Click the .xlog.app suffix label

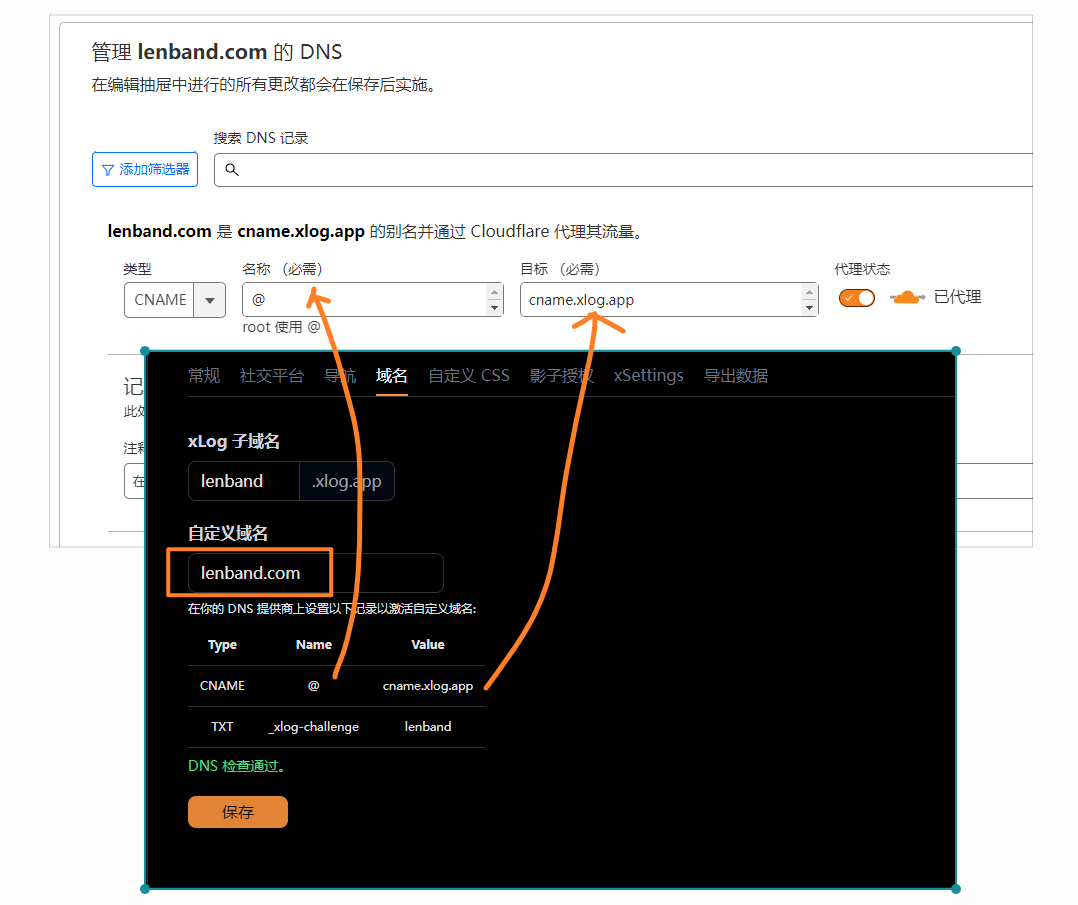[346, 481]
